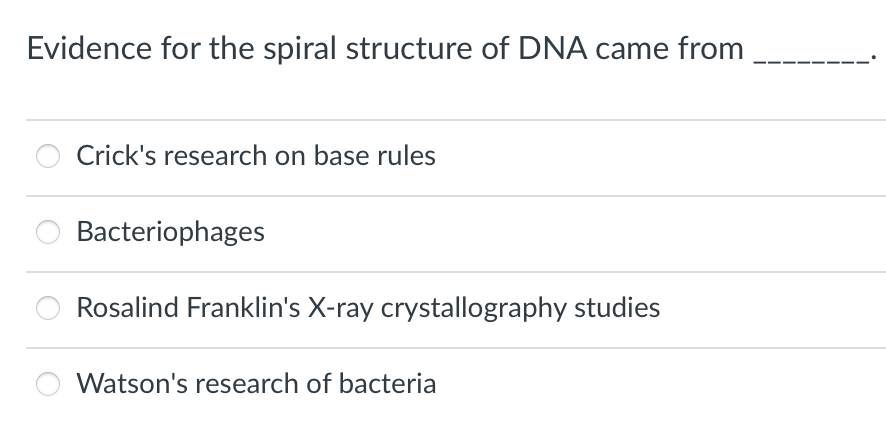Select the Crick's research on base rules radio button

pos(48,156)
